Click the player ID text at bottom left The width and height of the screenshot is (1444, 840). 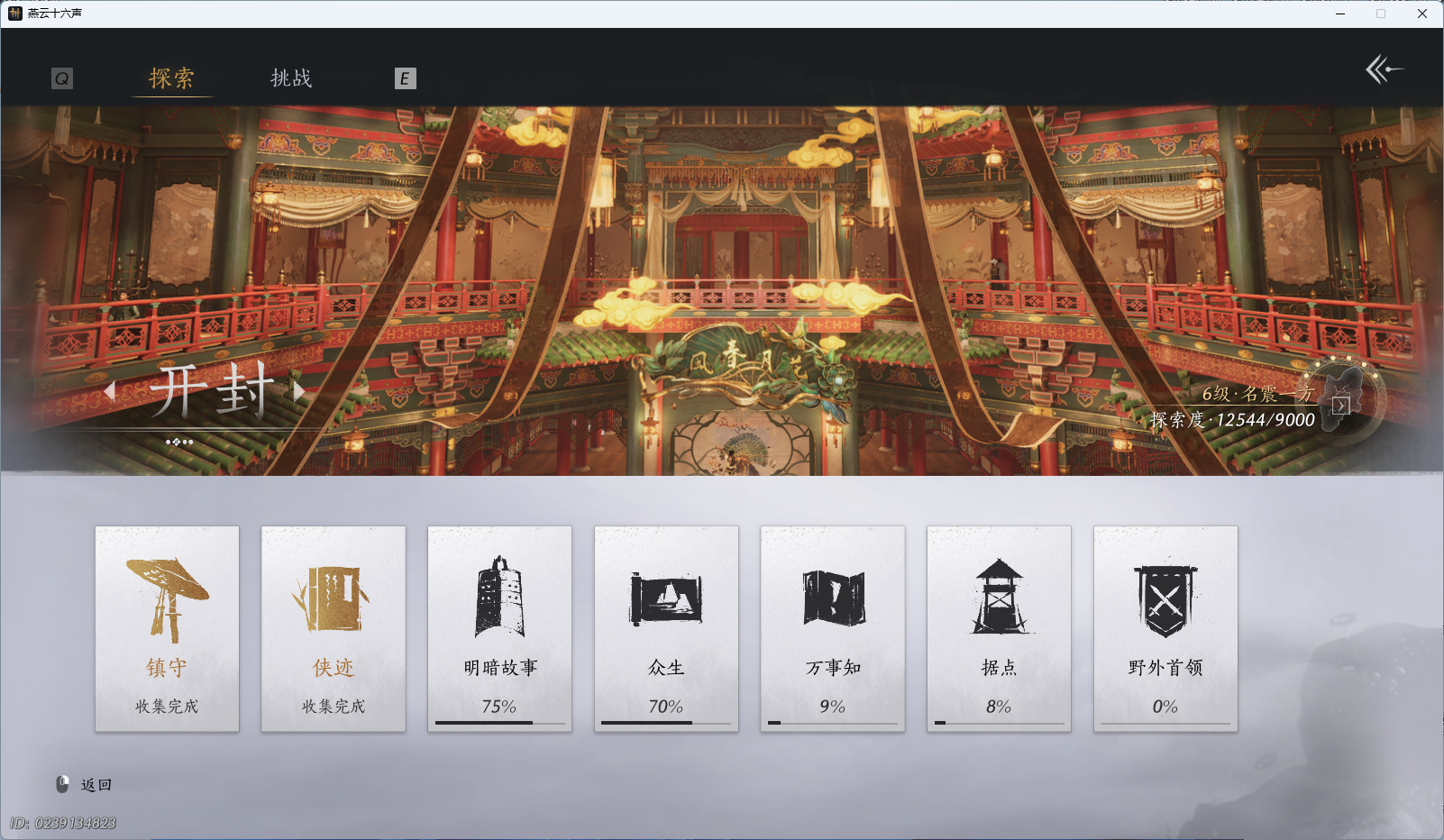coord(59,823)
